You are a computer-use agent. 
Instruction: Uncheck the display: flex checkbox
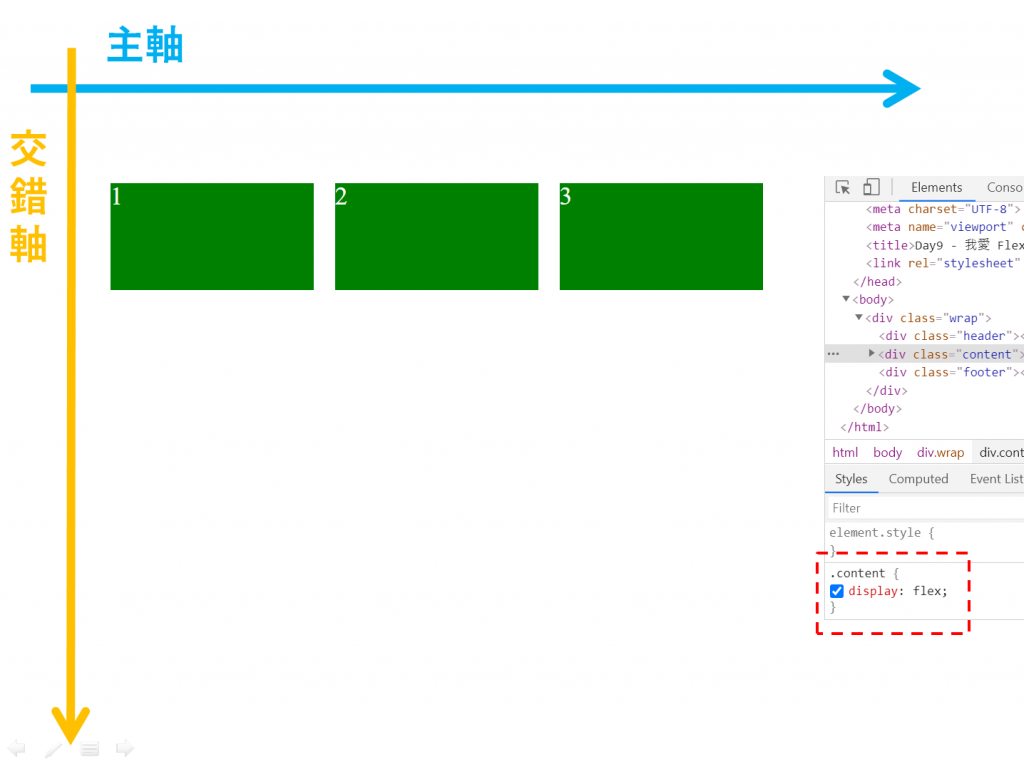pyautogui.click(x=837, y=591)
